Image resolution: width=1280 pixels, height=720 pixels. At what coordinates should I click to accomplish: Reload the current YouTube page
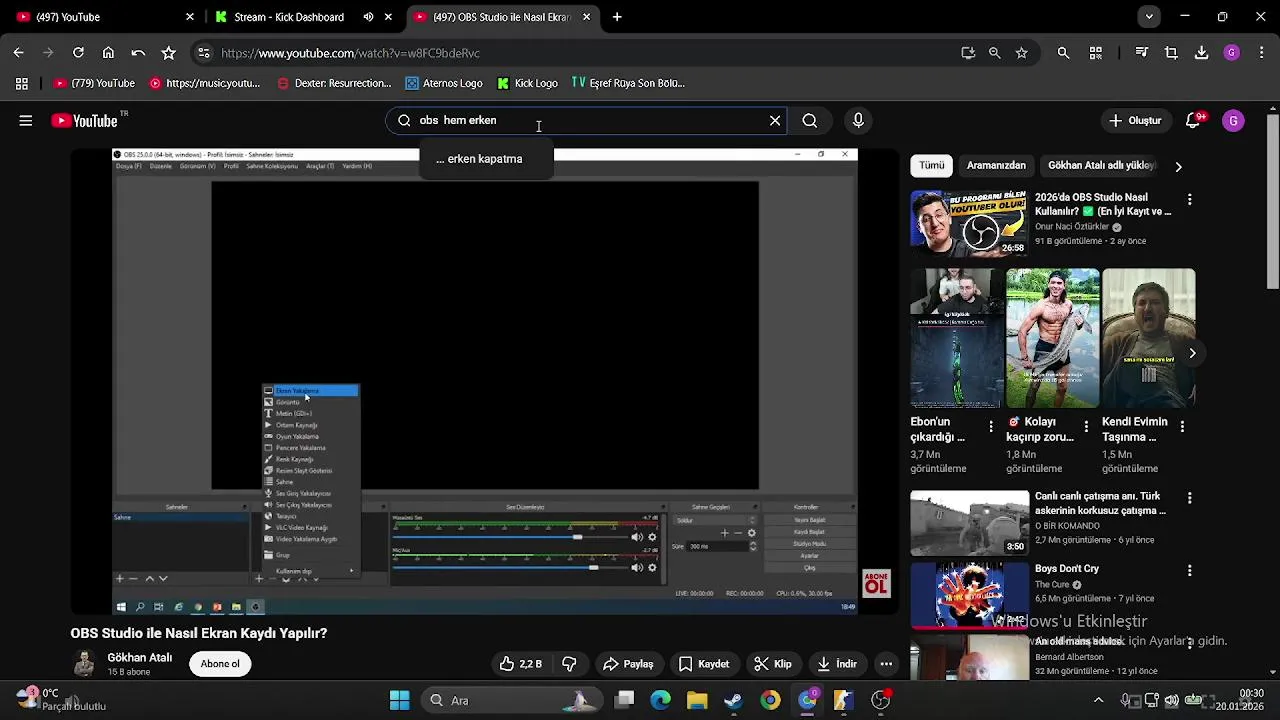tap(78, 53)
